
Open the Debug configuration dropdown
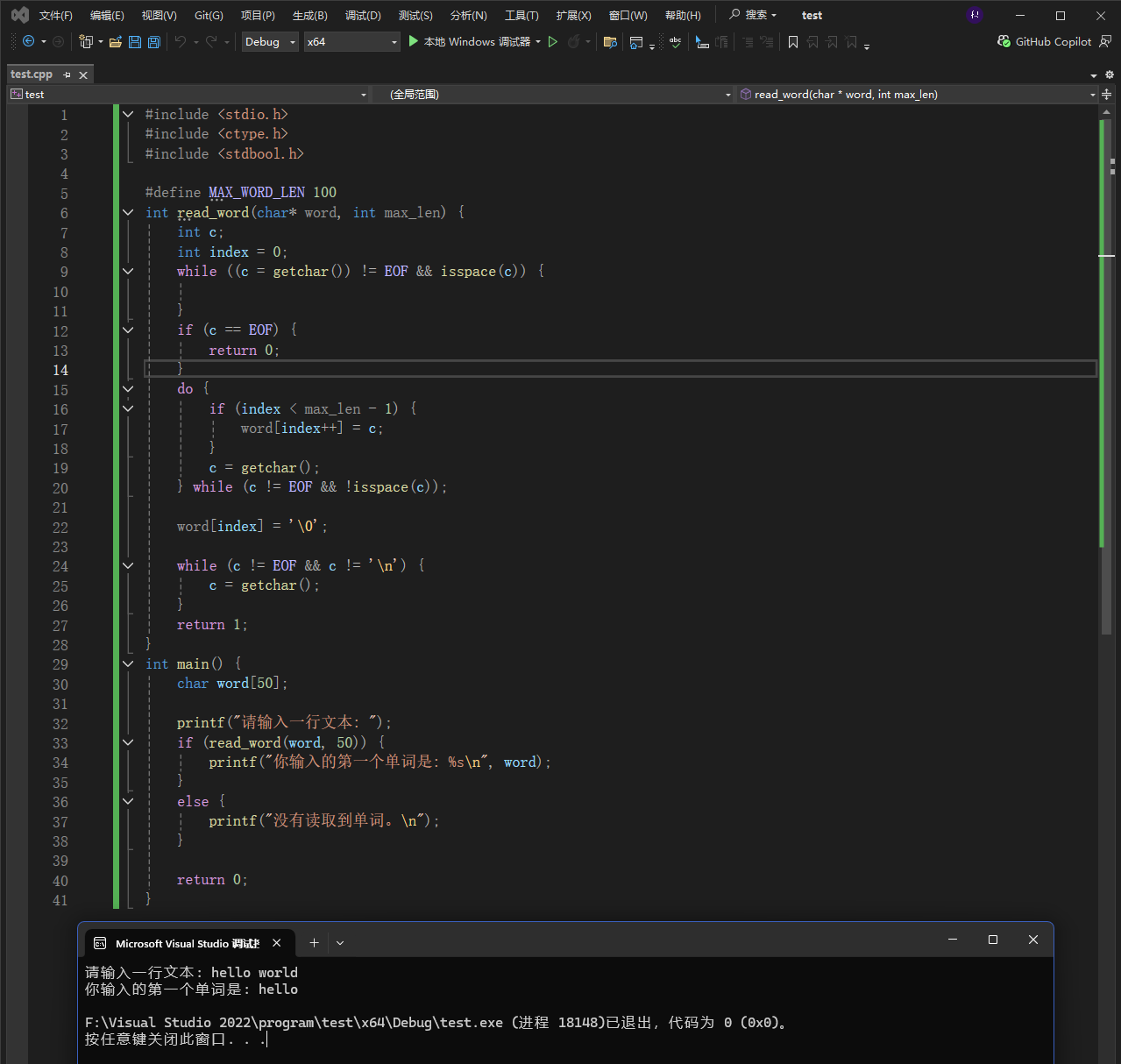point(271,41)
